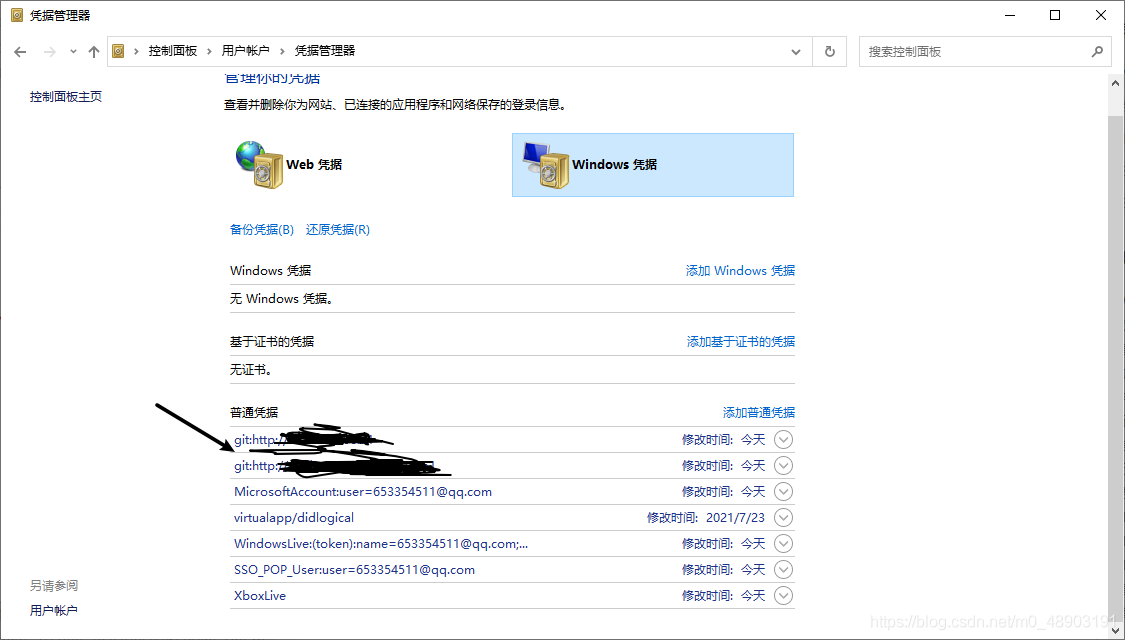Screen dimensions: 1125x640
Task: Select 控制面板主页 in the sidebar
Action: pos(65,96)
